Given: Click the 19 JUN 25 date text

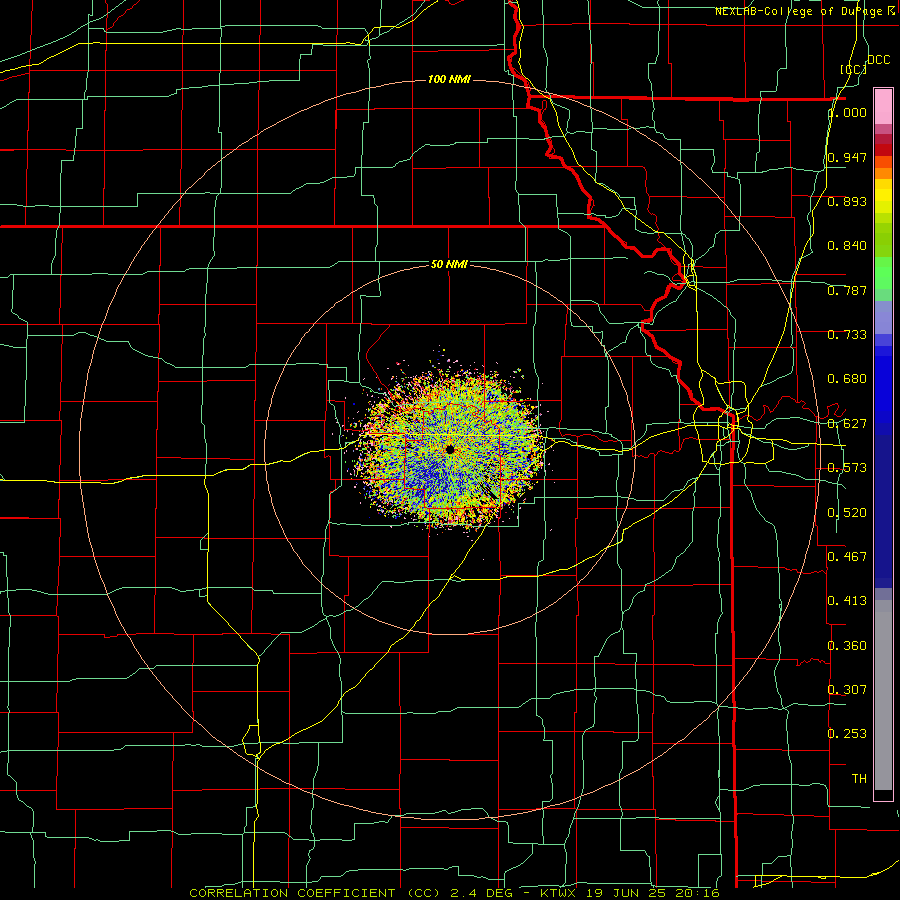Looking at the screenshot, I should 624,893.
